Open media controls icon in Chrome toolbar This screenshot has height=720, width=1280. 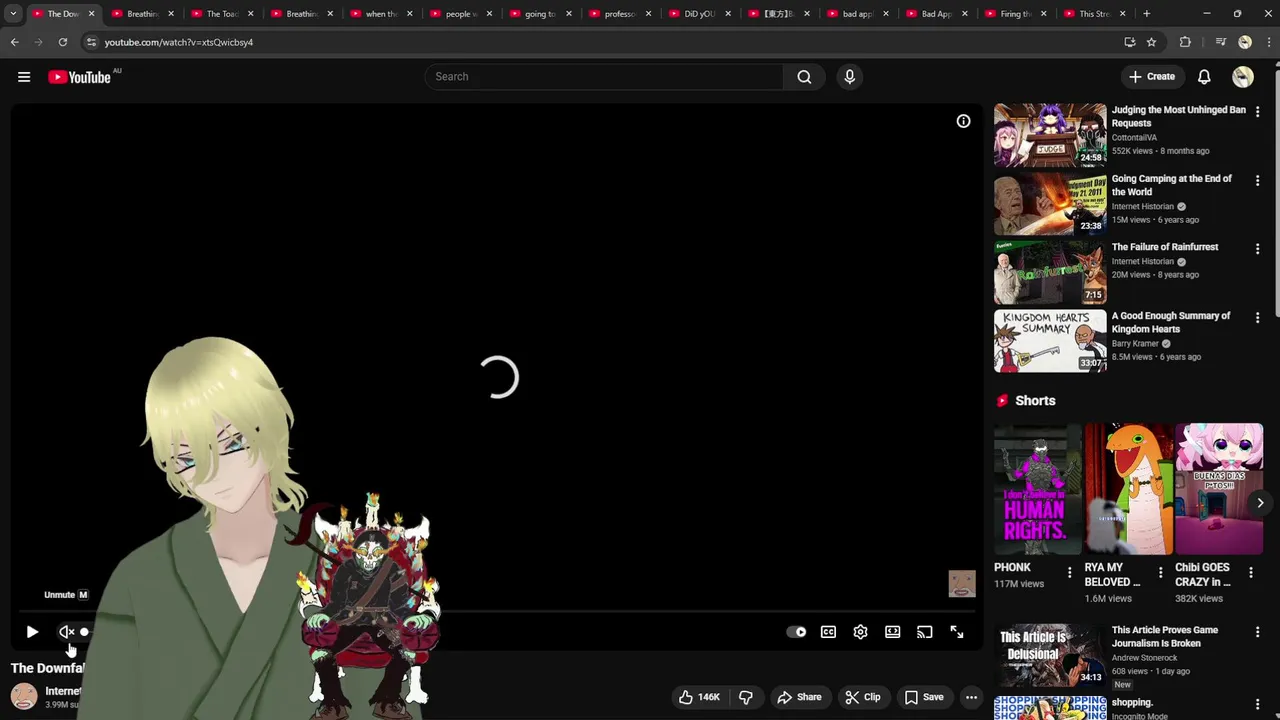tap(1220, 42)
